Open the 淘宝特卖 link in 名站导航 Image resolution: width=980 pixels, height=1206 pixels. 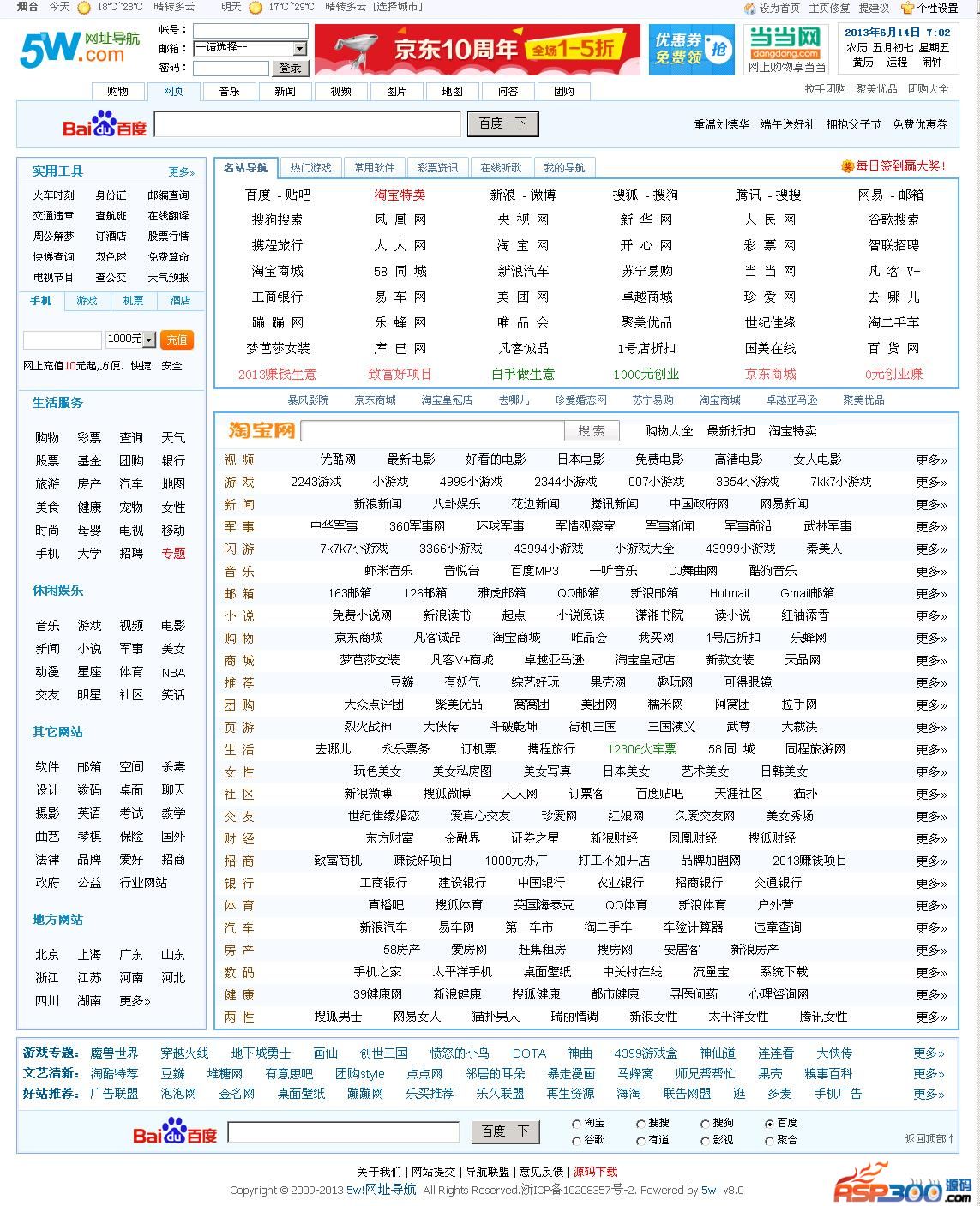[x=400, y=195]
